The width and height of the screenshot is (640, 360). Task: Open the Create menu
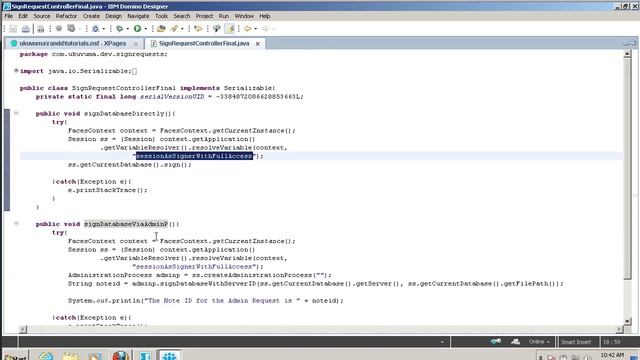pyautogui.click(x=91, y=16)
